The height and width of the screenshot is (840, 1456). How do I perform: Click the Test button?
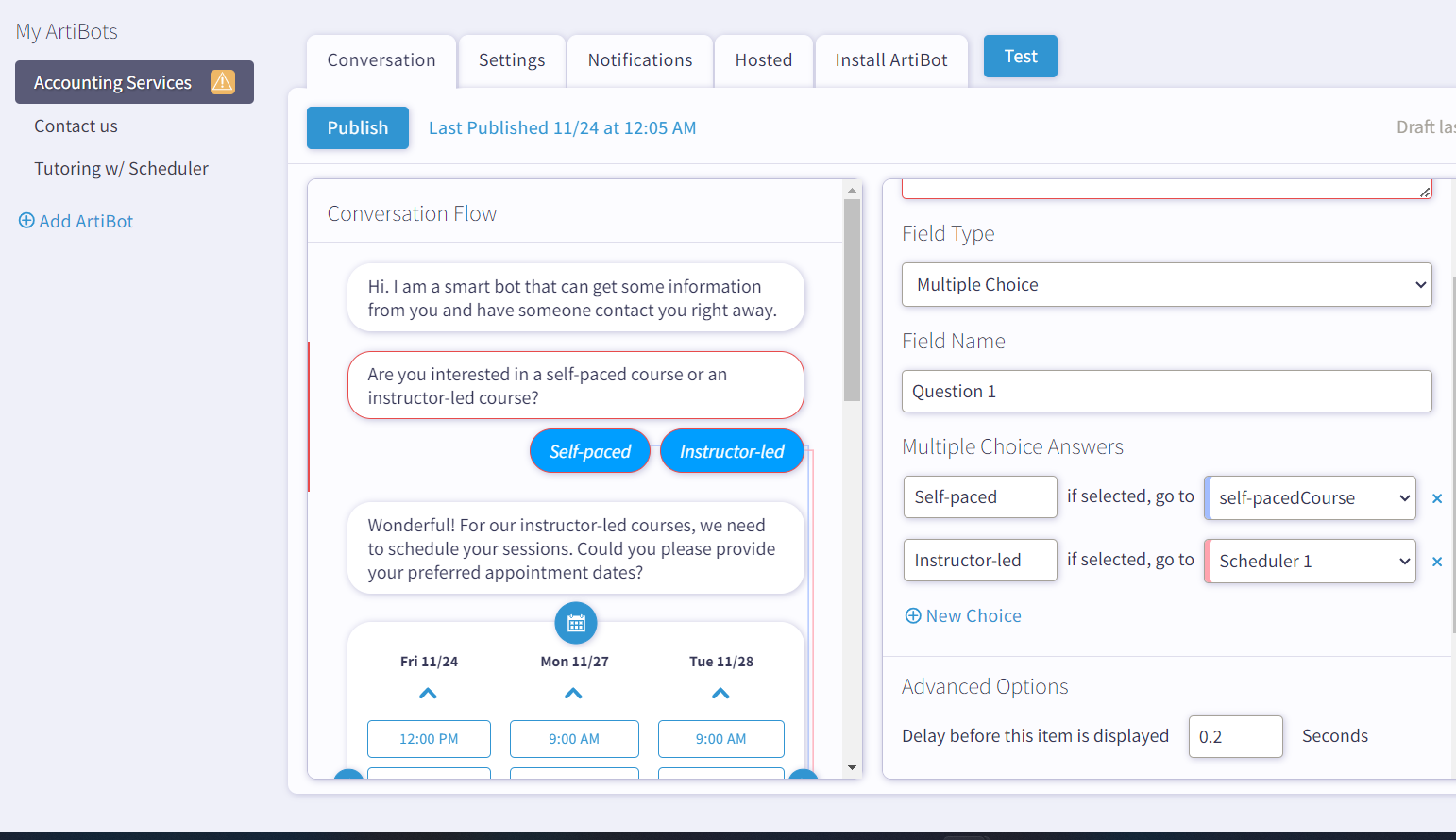[x=1020, y=56]
